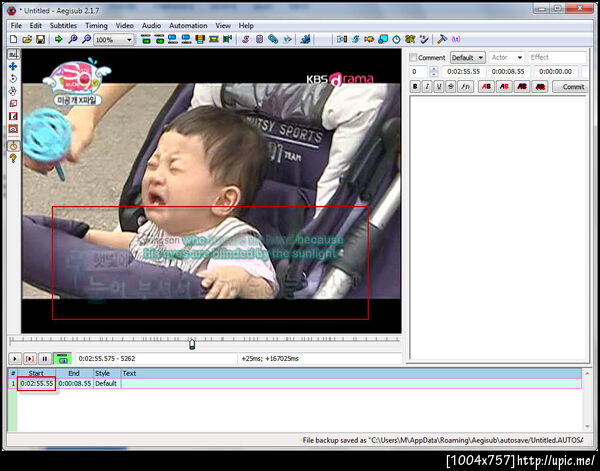The width and height of the screenshot is (600, 471).
Task: Jump video to the line start time
Action: [x=146, y=39]
